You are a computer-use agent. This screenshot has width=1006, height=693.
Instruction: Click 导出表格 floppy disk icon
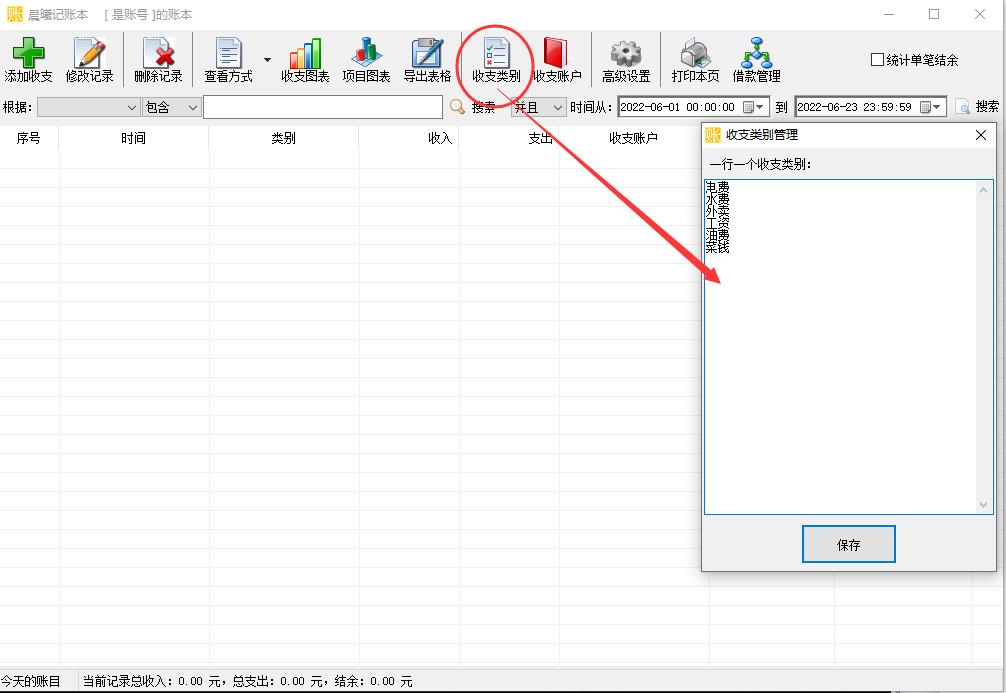tap(427, 53)
